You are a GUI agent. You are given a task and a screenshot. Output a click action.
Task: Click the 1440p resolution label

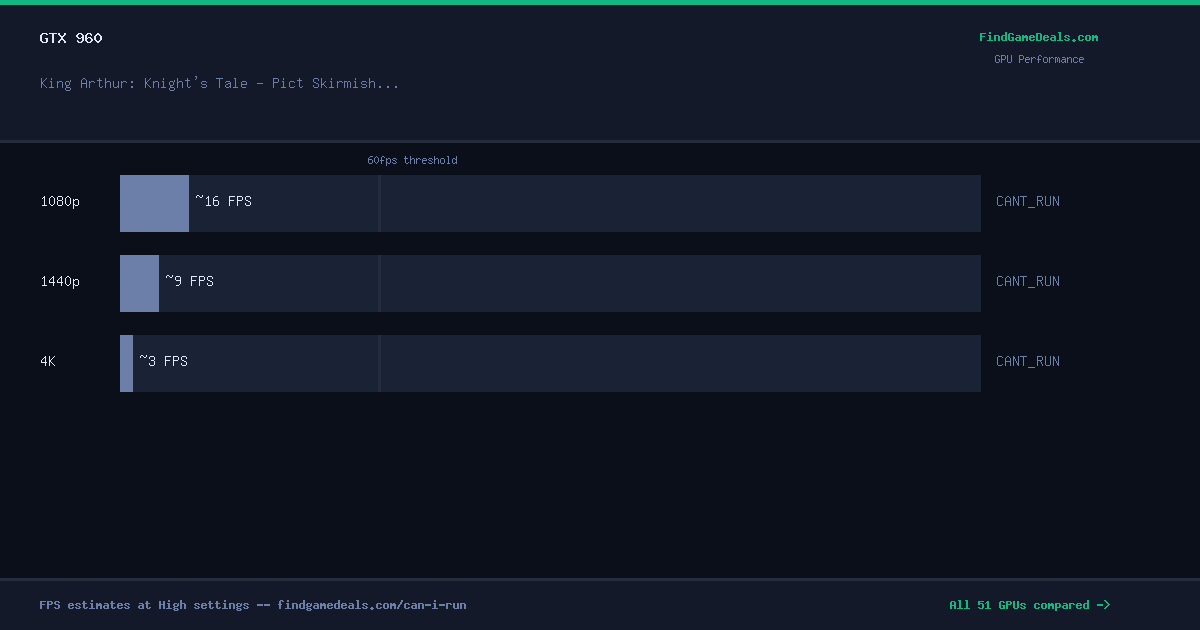click(x=60, y=281)
